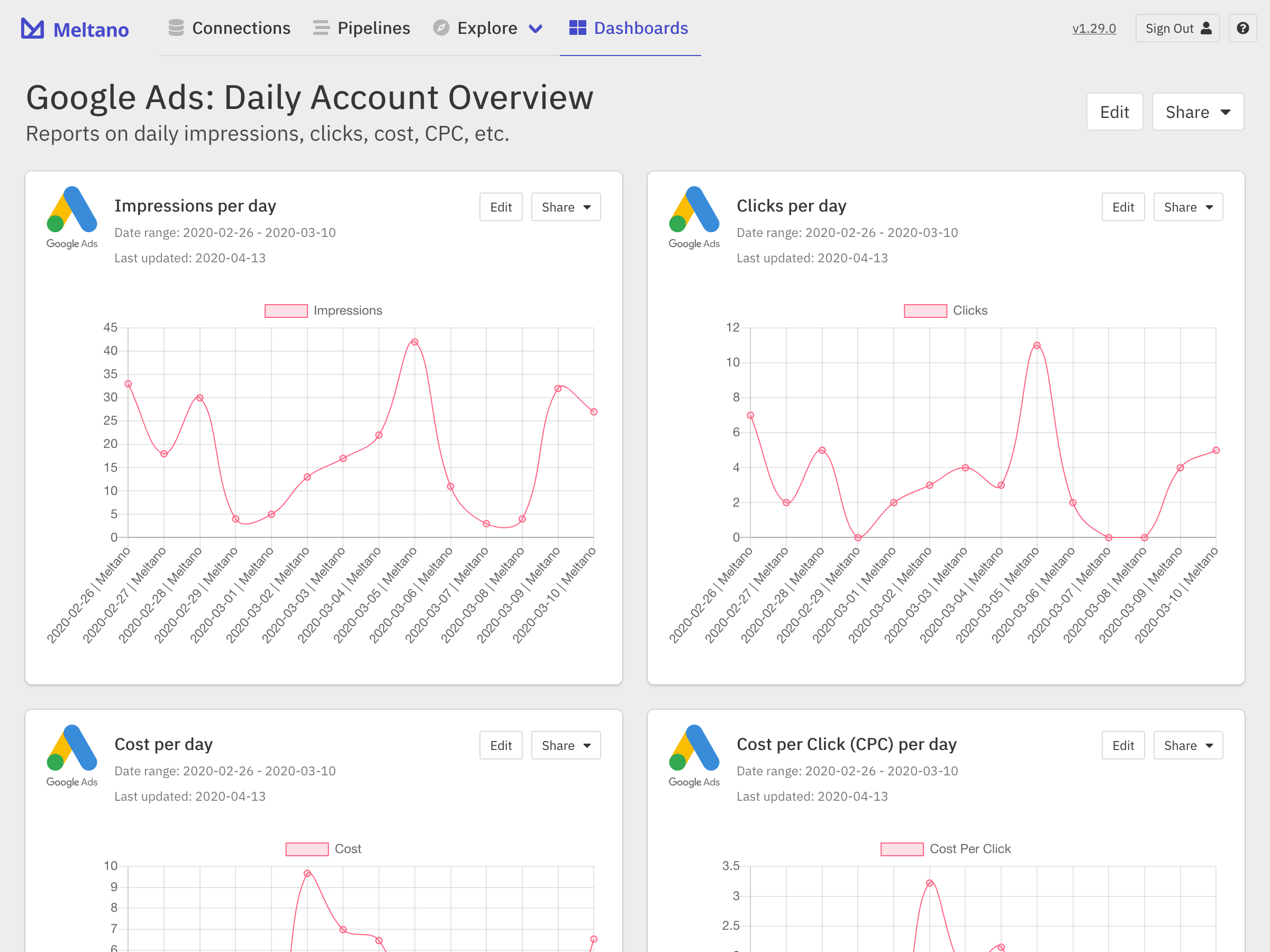Screen dimensions: 1270x952
Task: Open Share dropdown for Clicks per day
Action: coord(1187,207)
